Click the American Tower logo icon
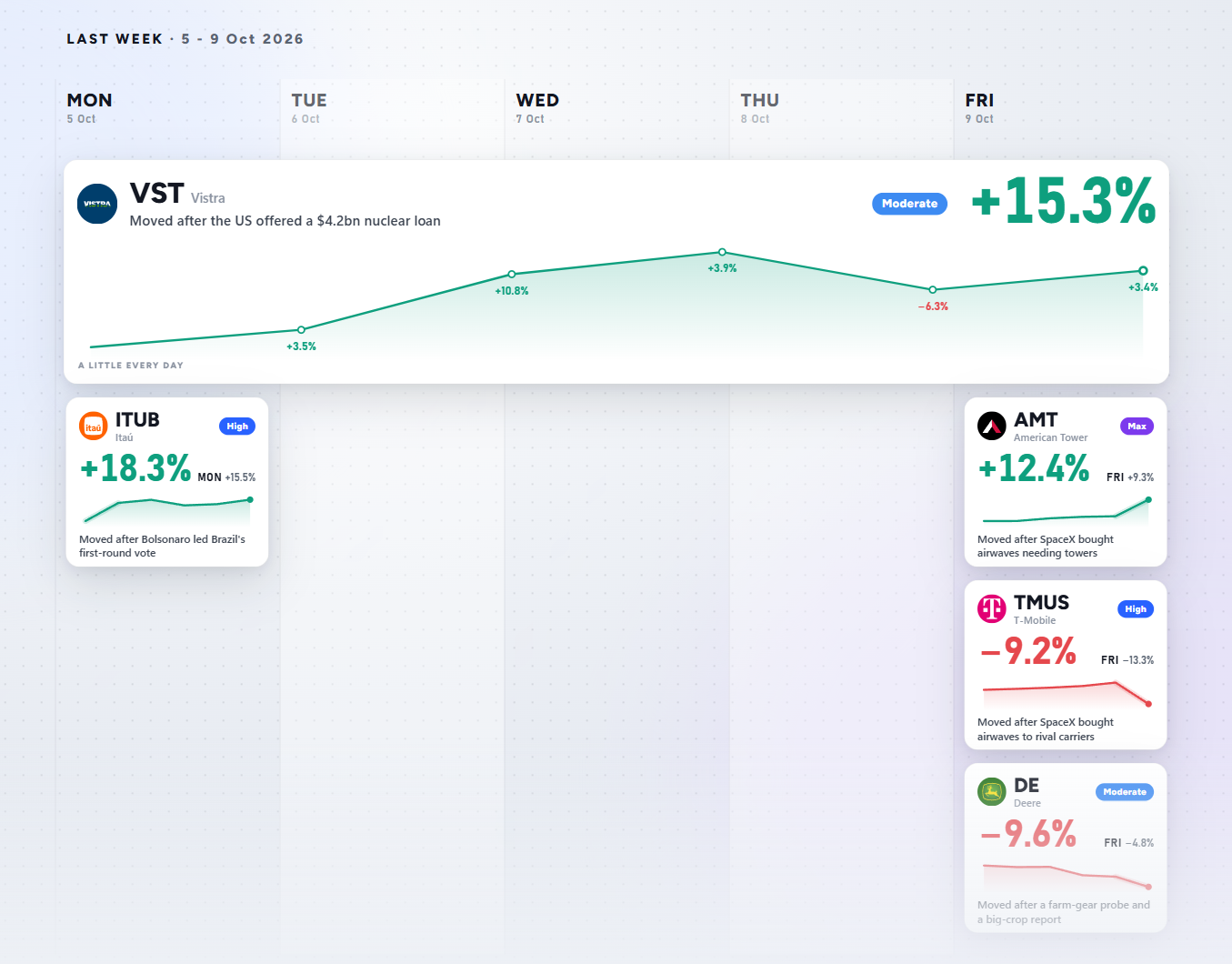 992,427
